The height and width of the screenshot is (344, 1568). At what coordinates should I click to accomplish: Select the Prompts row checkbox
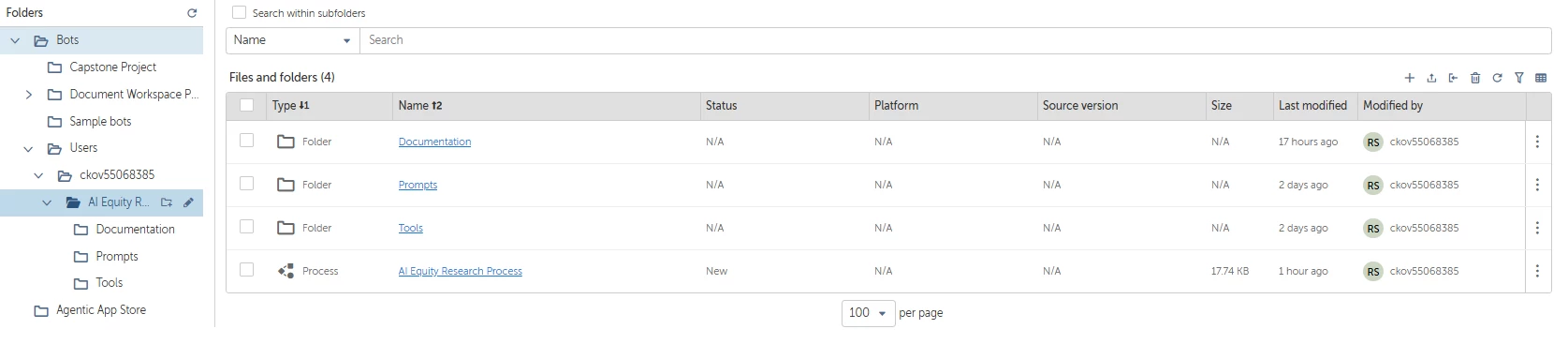click(246, 183)
